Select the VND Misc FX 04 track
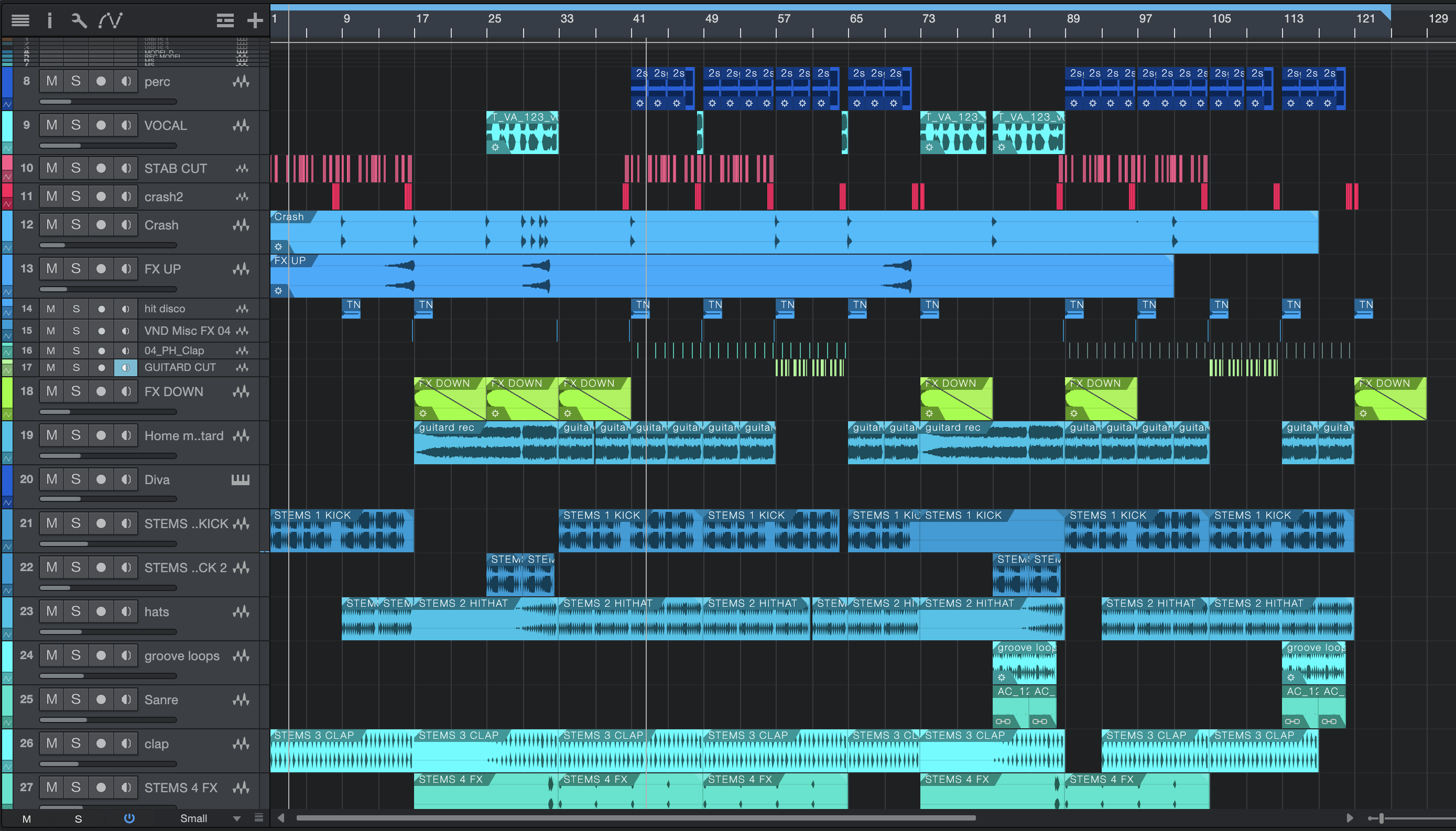Image resolution: width=1456 pixels, height=831 pixels. (x=187, y=331)
